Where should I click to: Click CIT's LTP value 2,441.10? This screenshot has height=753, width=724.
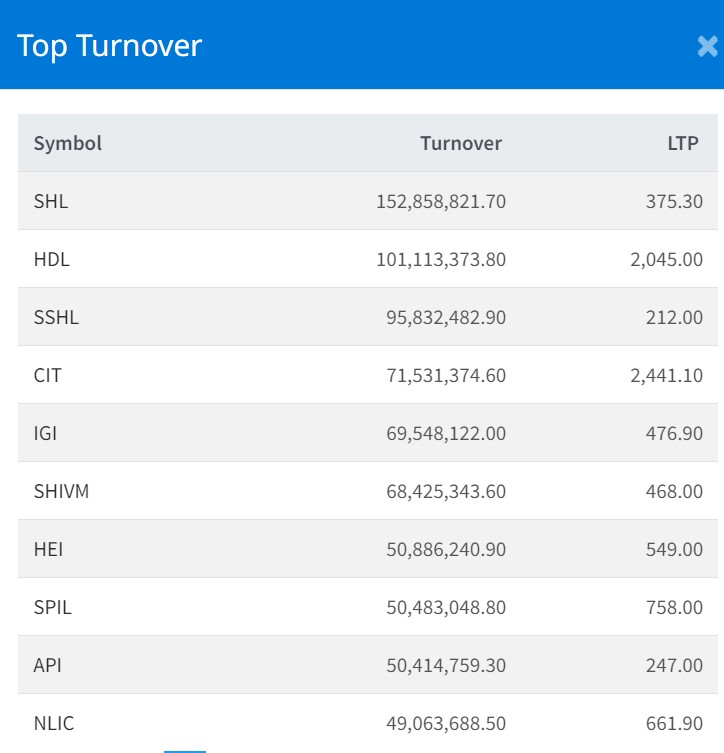[664, 375]
